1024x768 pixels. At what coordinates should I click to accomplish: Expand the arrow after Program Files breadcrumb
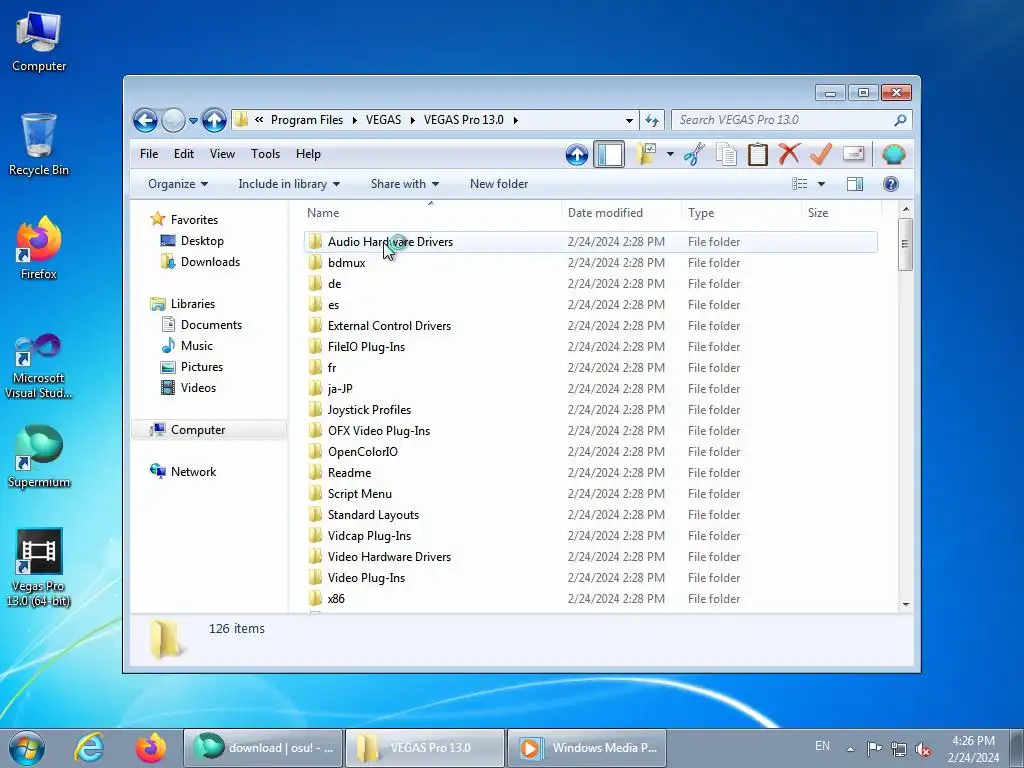tap(355, 120)
